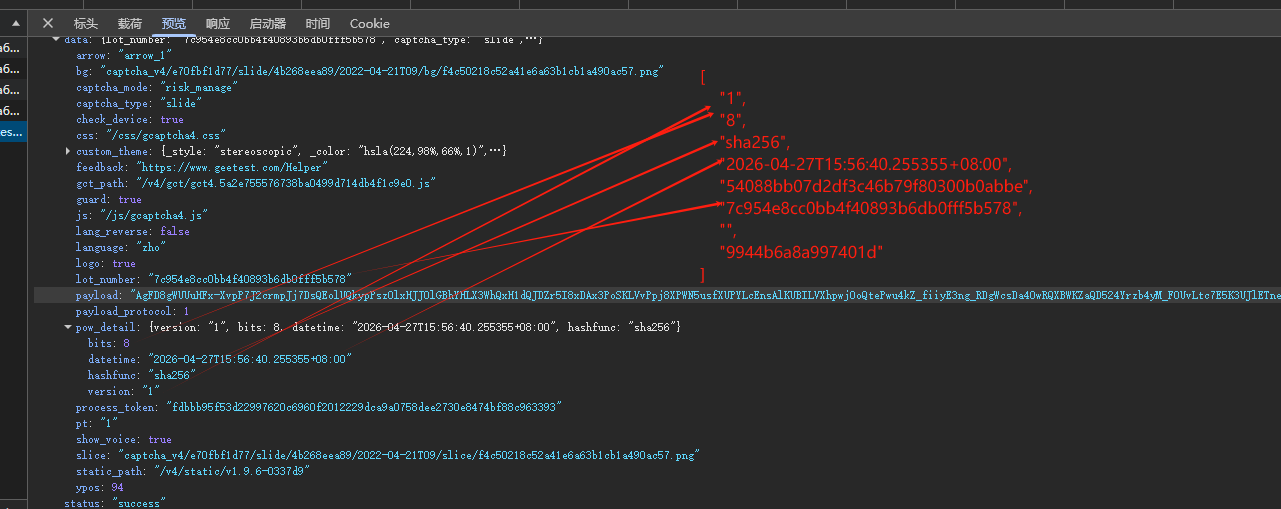Switch to the 启动器 (Initiator) tab
The image size is (1281, 509).
click(267, 23)
